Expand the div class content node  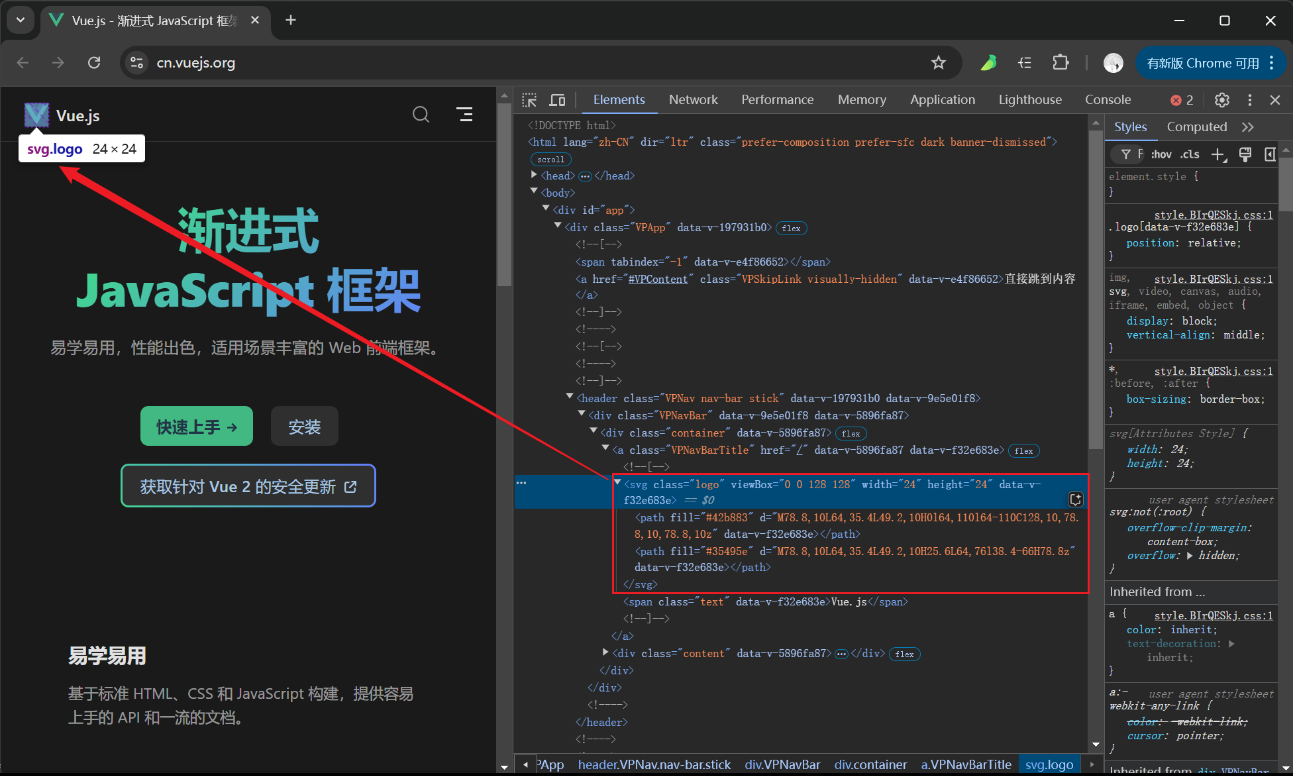606,653
